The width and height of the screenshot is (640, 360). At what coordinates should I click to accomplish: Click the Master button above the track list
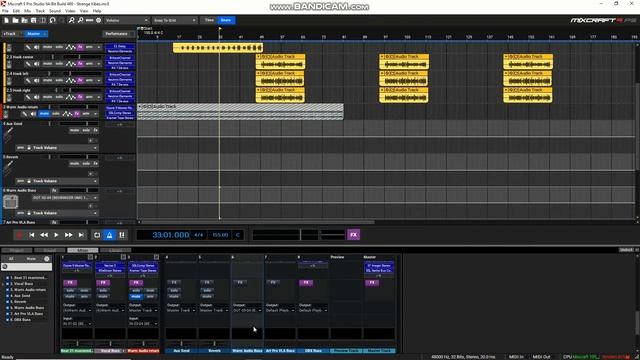click(35, 34)
